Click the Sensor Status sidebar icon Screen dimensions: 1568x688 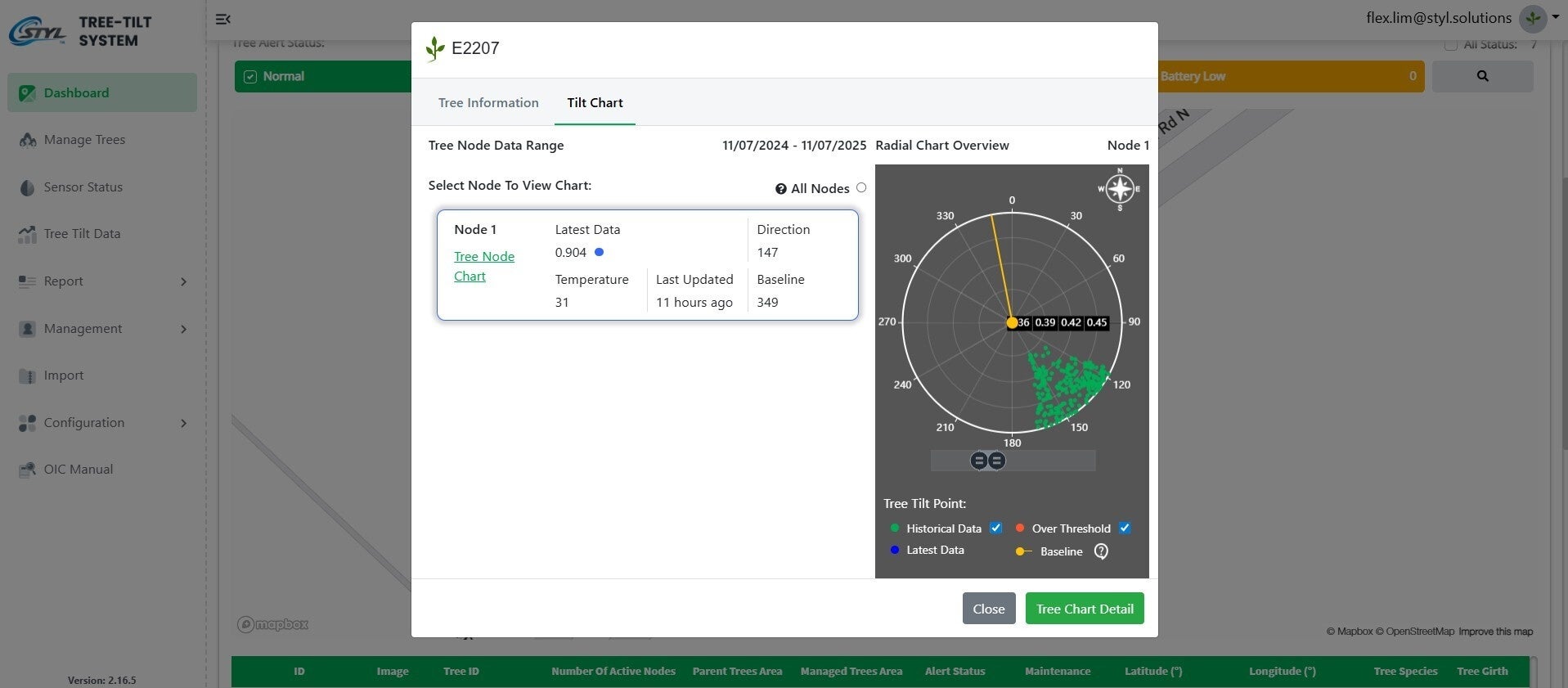[x=28, y=187]
